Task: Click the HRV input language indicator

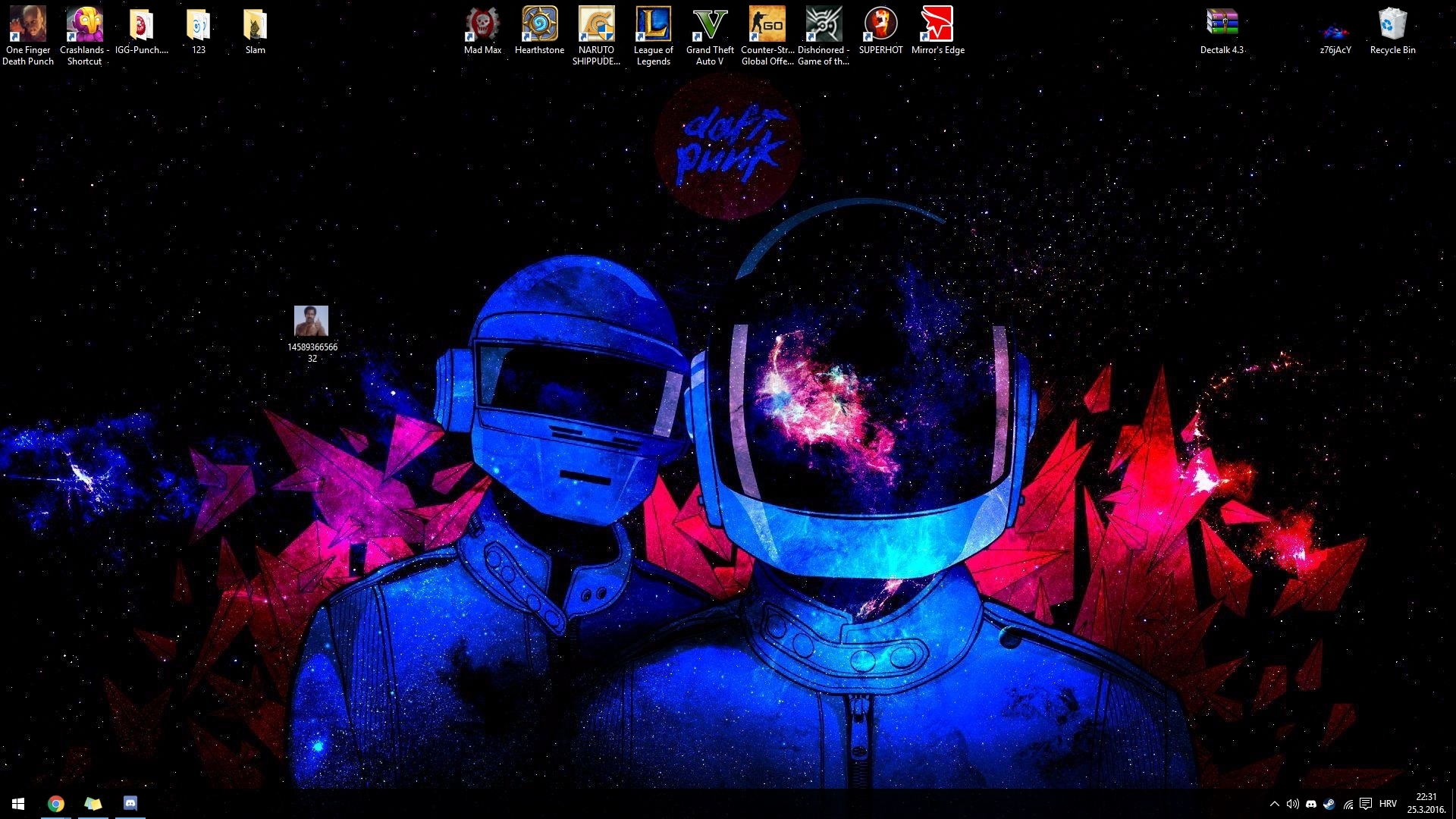Action: tap(1389, 804)
